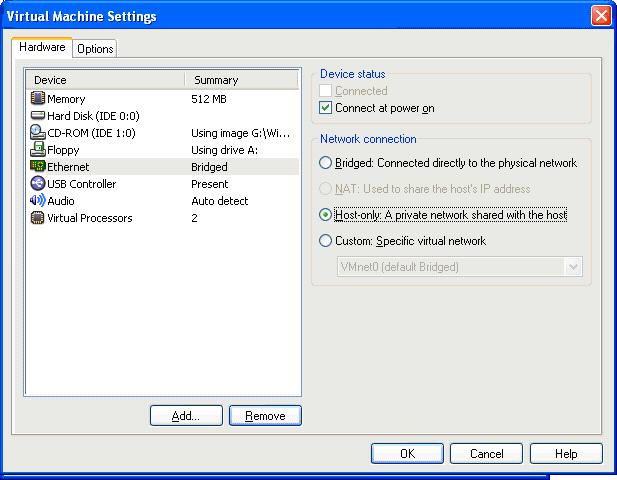Click the USB Controller icon

click(38, 184)
